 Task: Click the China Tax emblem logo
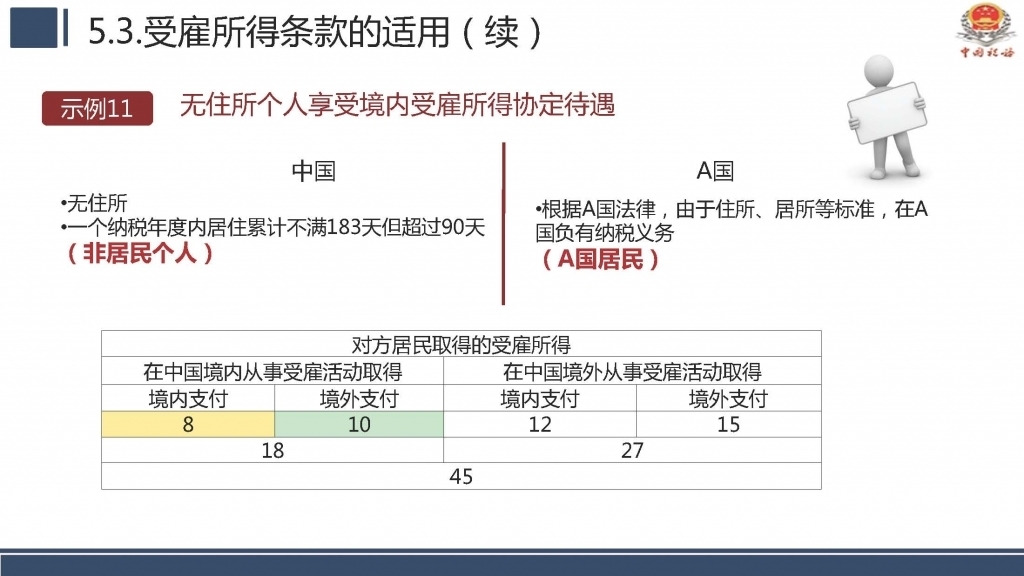point(985,29)
